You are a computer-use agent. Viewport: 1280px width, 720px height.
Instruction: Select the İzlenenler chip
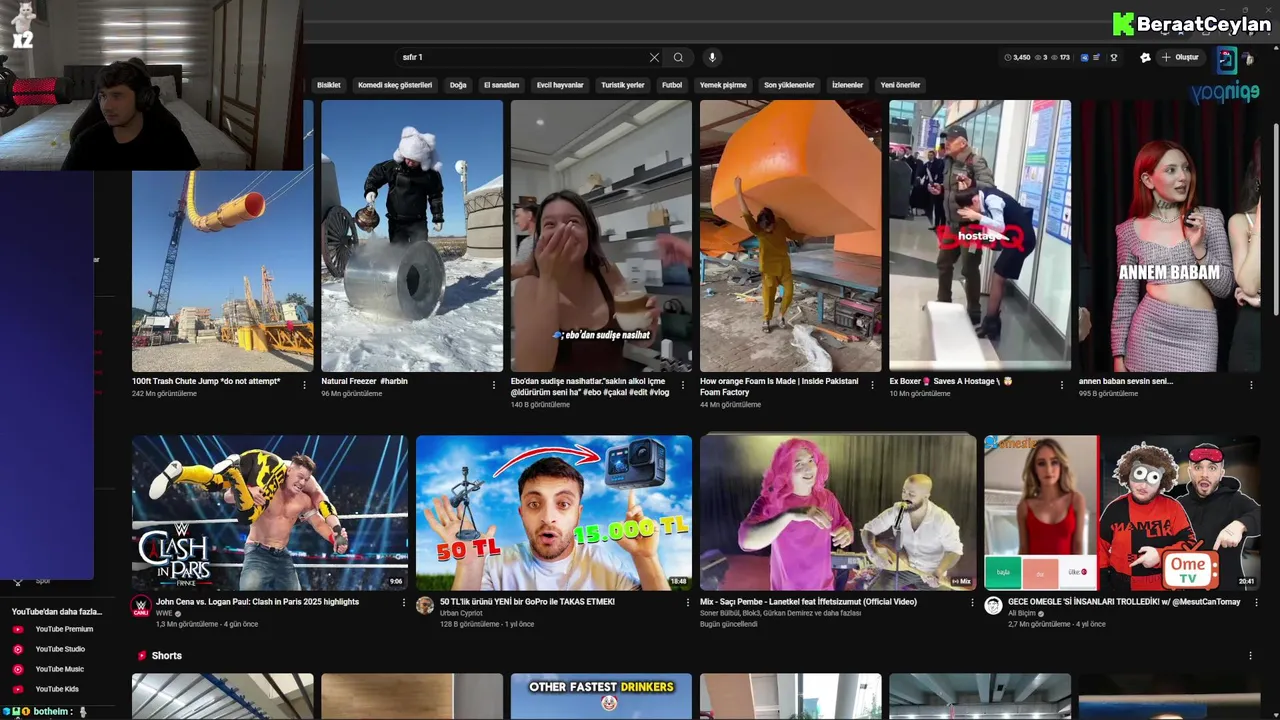[x=847, y=85]
